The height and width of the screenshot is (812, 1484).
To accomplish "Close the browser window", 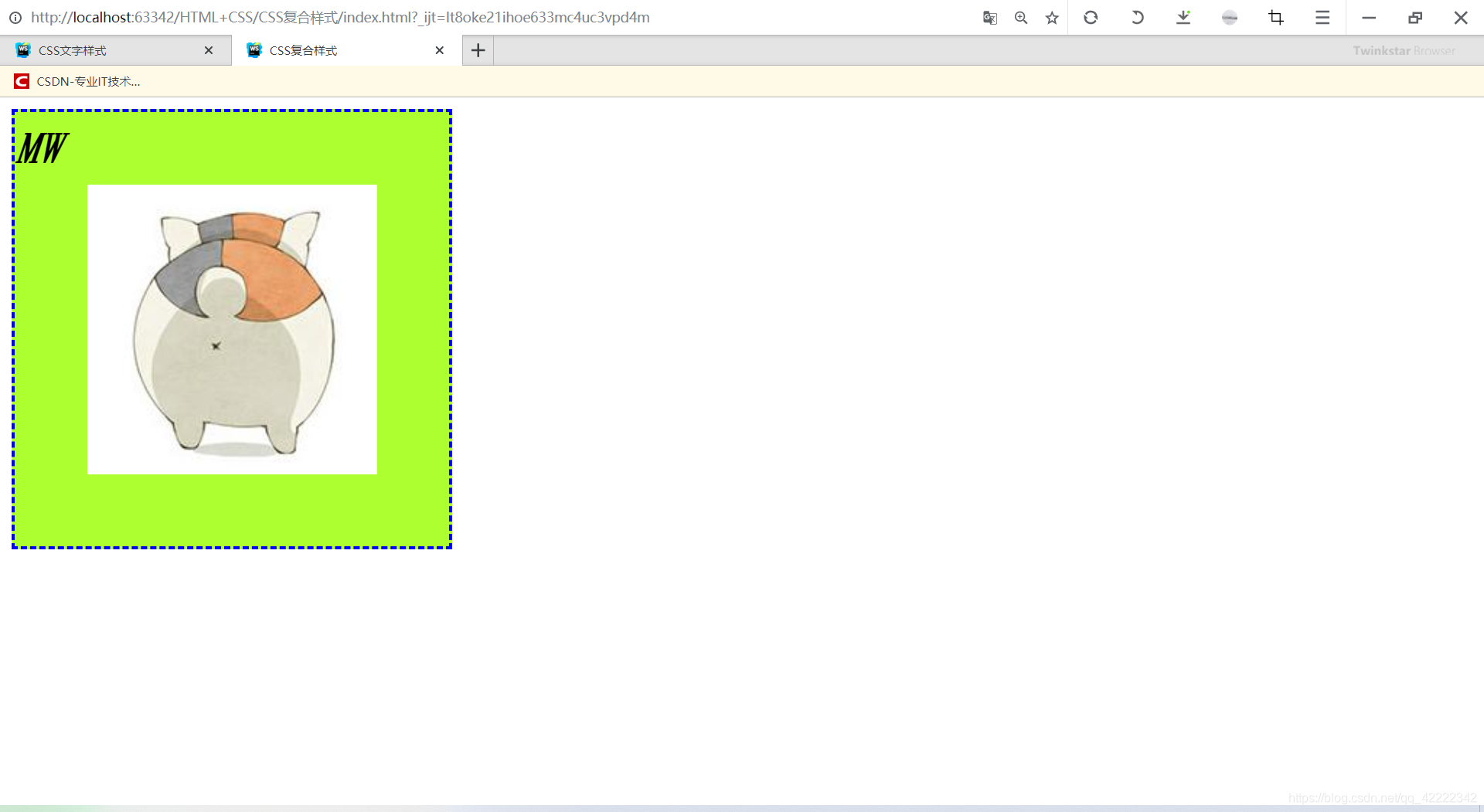I will click(x=1461, y=17).
